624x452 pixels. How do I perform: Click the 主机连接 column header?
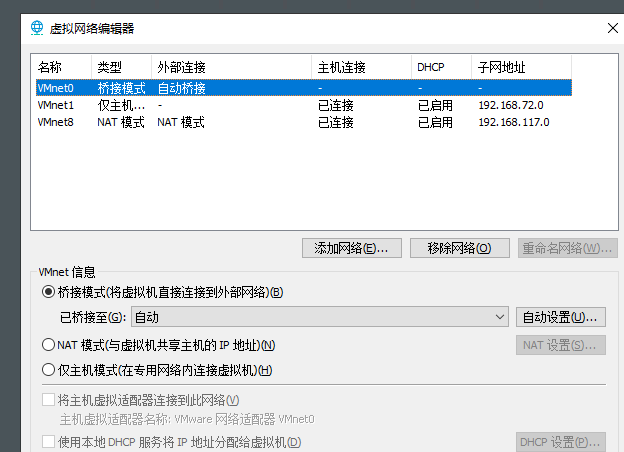(x=361, y=67)
